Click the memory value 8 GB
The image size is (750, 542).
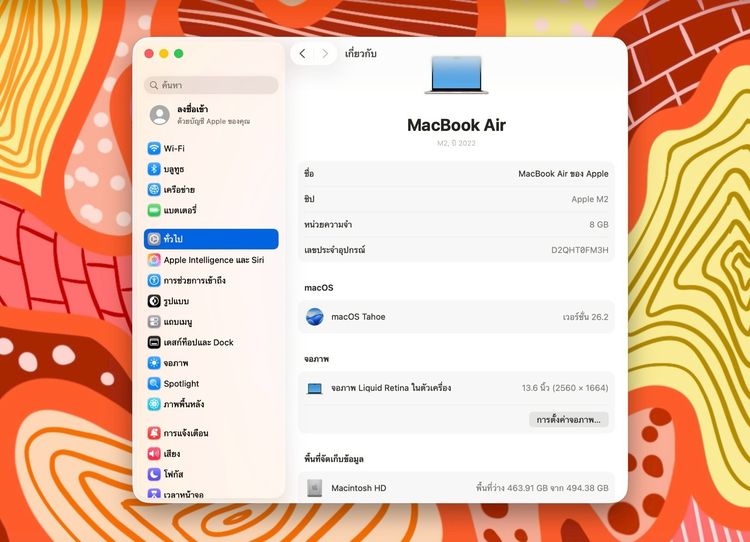[599, 224]
